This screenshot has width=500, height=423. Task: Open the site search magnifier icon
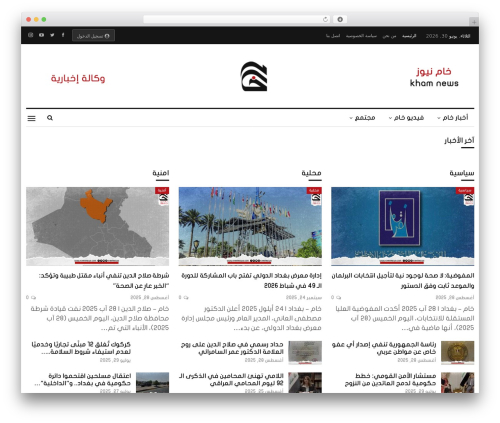click(50, 118)
